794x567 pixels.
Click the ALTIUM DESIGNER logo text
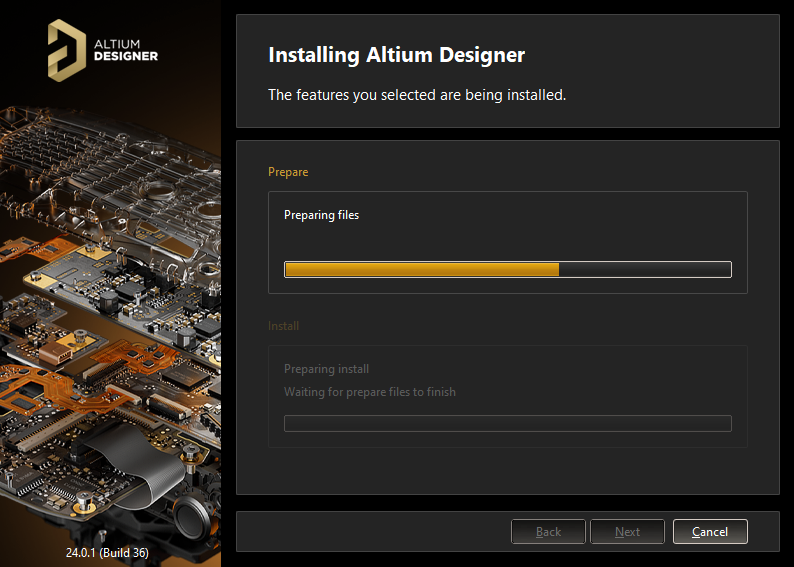click(125, 50)
